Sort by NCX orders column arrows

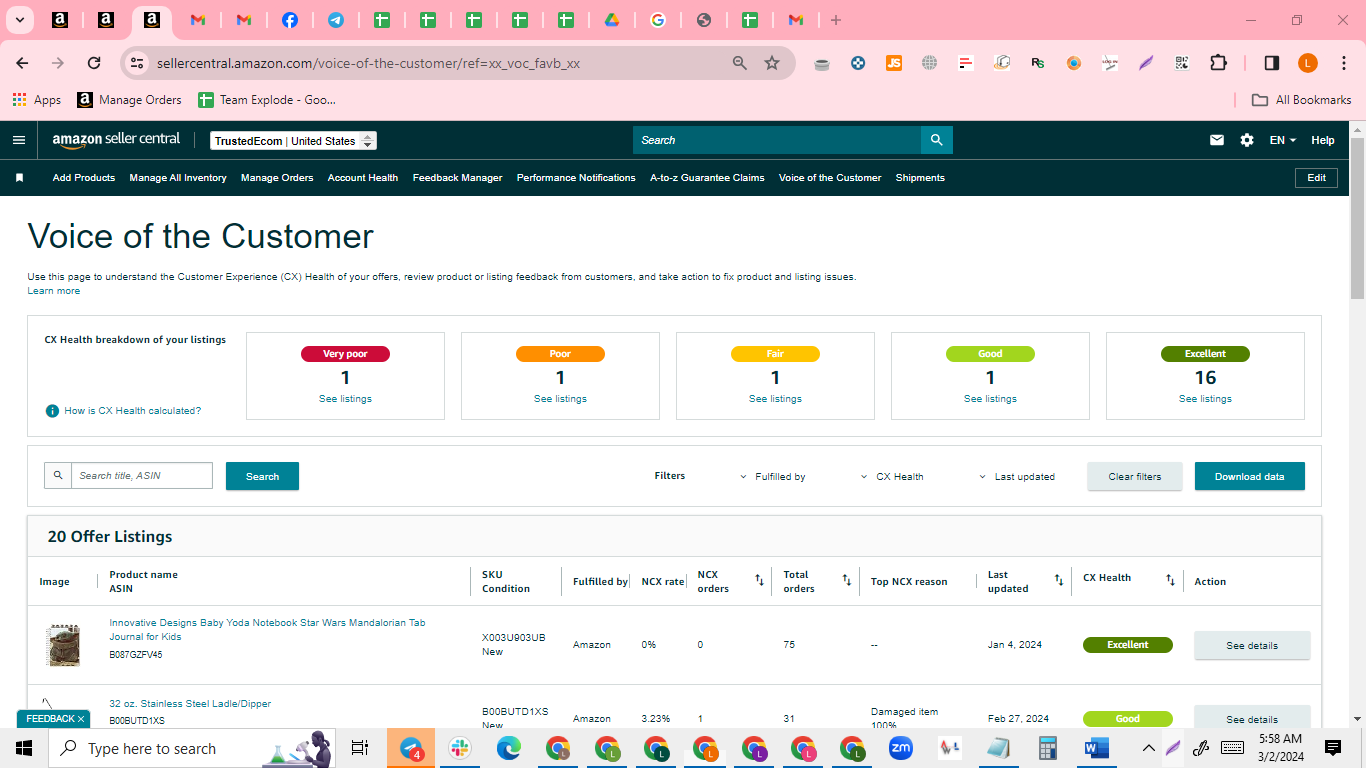point(759,581)
